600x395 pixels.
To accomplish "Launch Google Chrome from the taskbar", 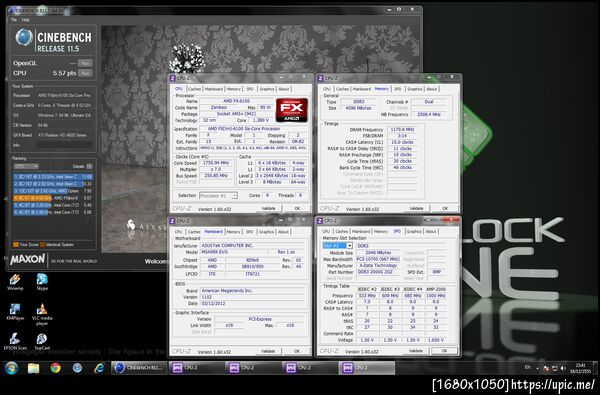I will tap(55, 368).
